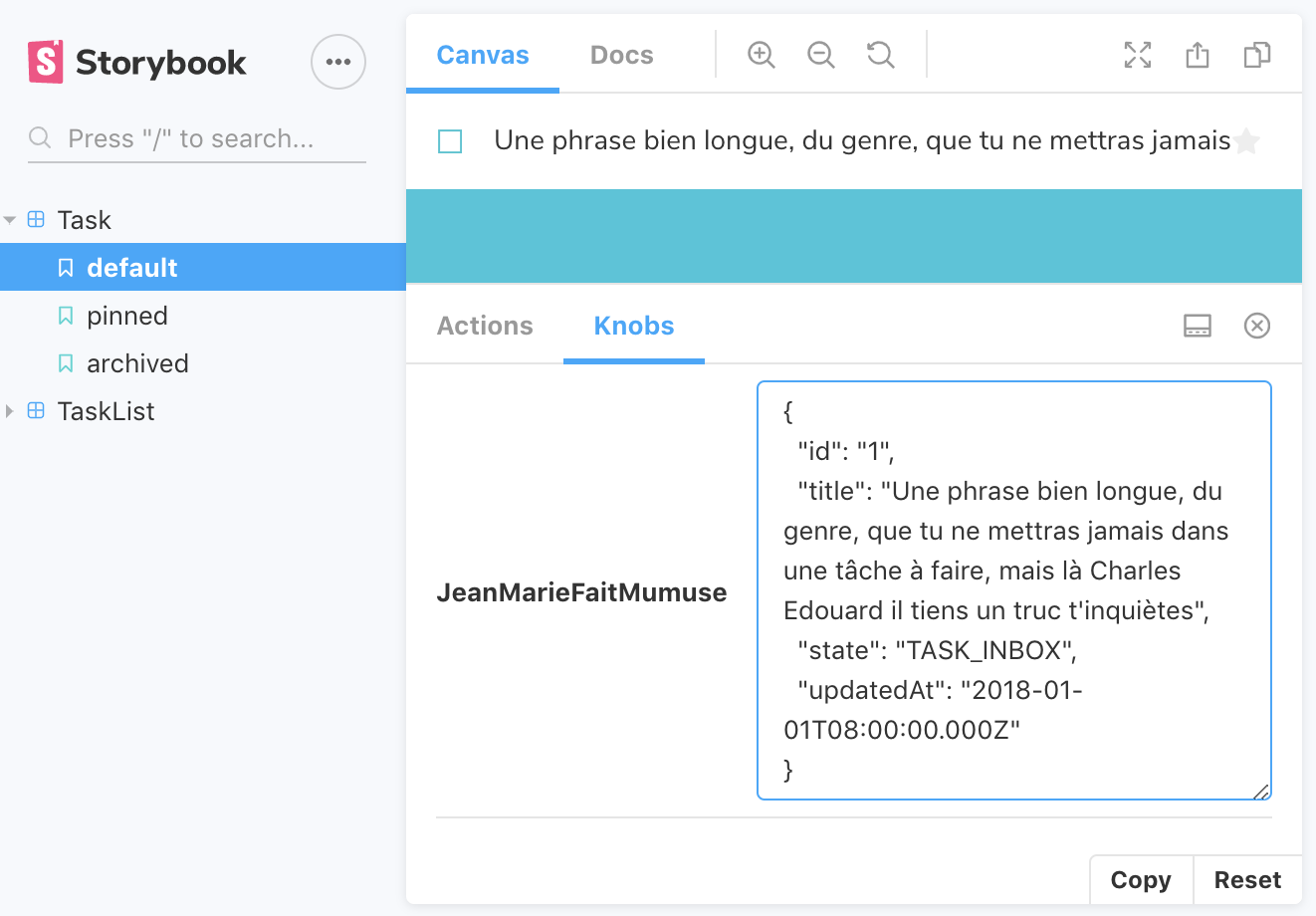1316x916 pixels.
Task: Hide the addons panel with X icon
Action: point(1257,326)
